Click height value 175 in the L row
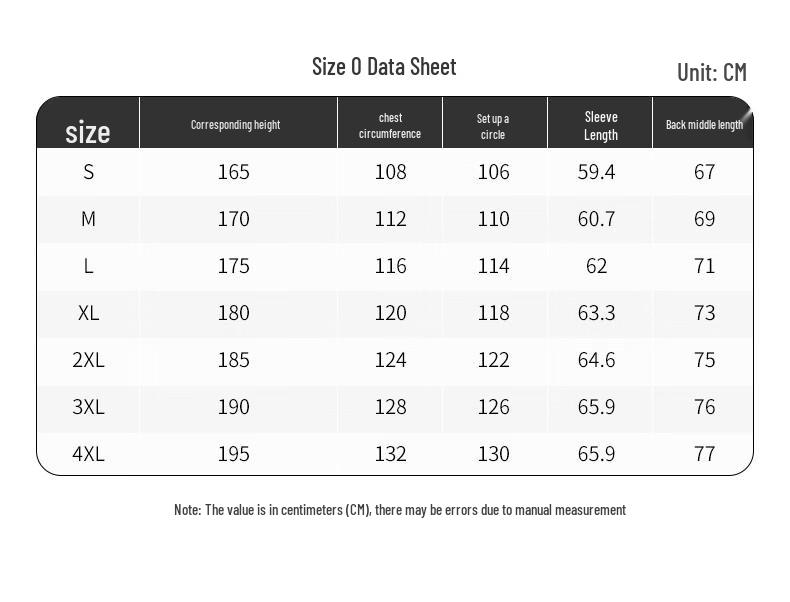 click(x=233, y=266)
